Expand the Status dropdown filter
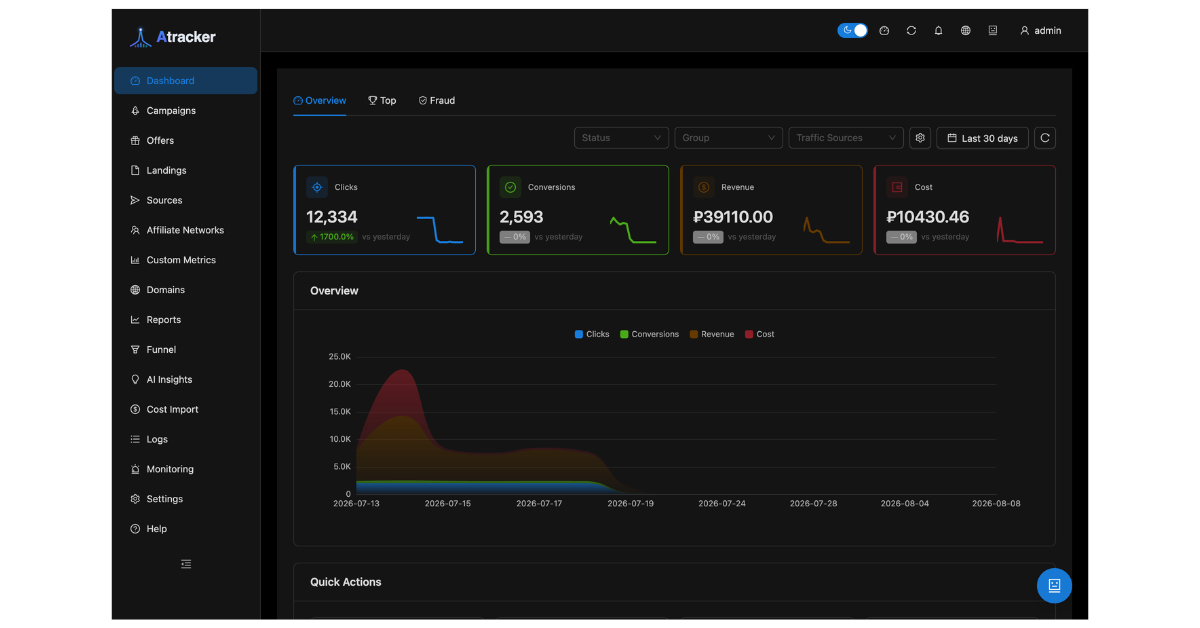Viewport: 1200px width, 628px height. coord(621,138)
